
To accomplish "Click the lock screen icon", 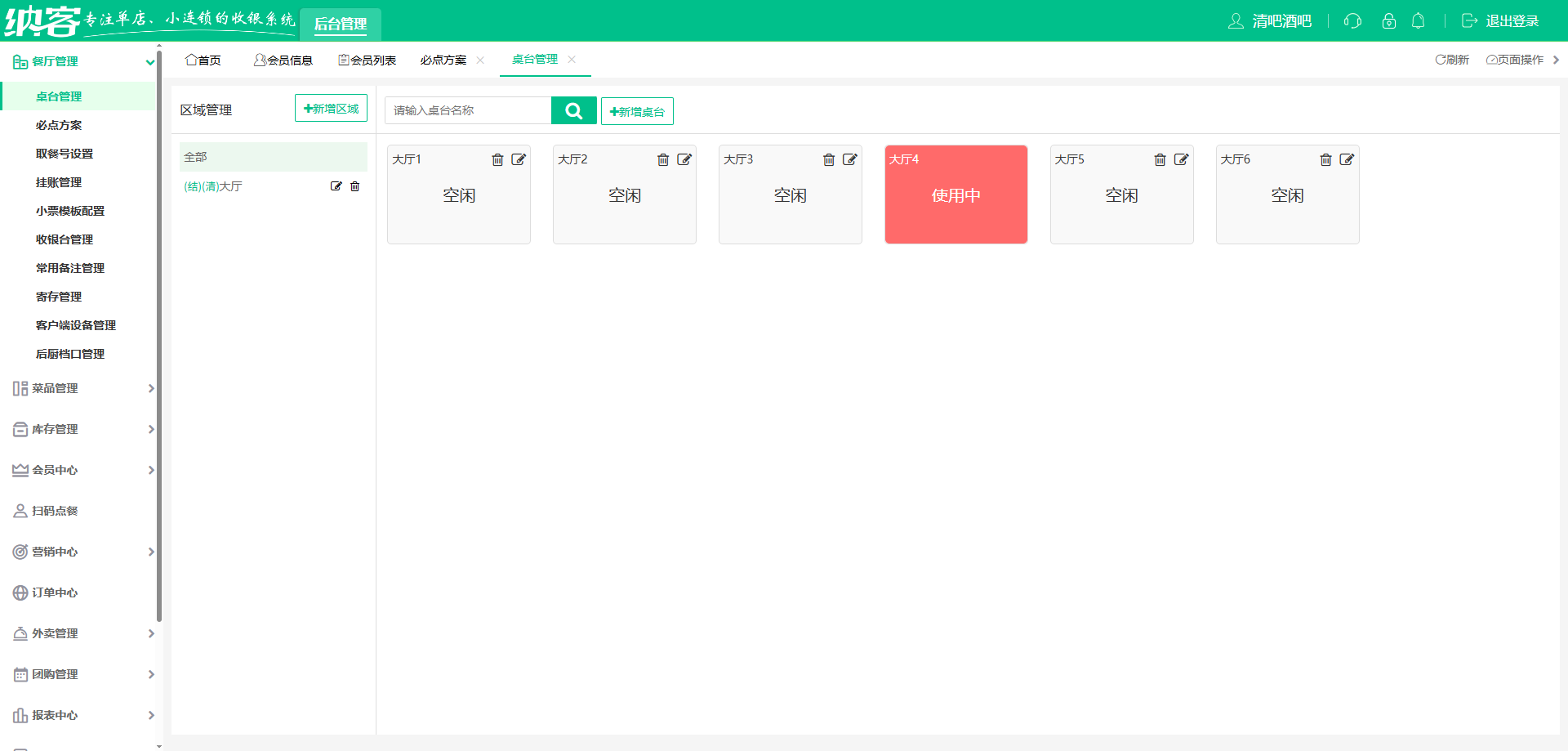I will click(1388, 21).
